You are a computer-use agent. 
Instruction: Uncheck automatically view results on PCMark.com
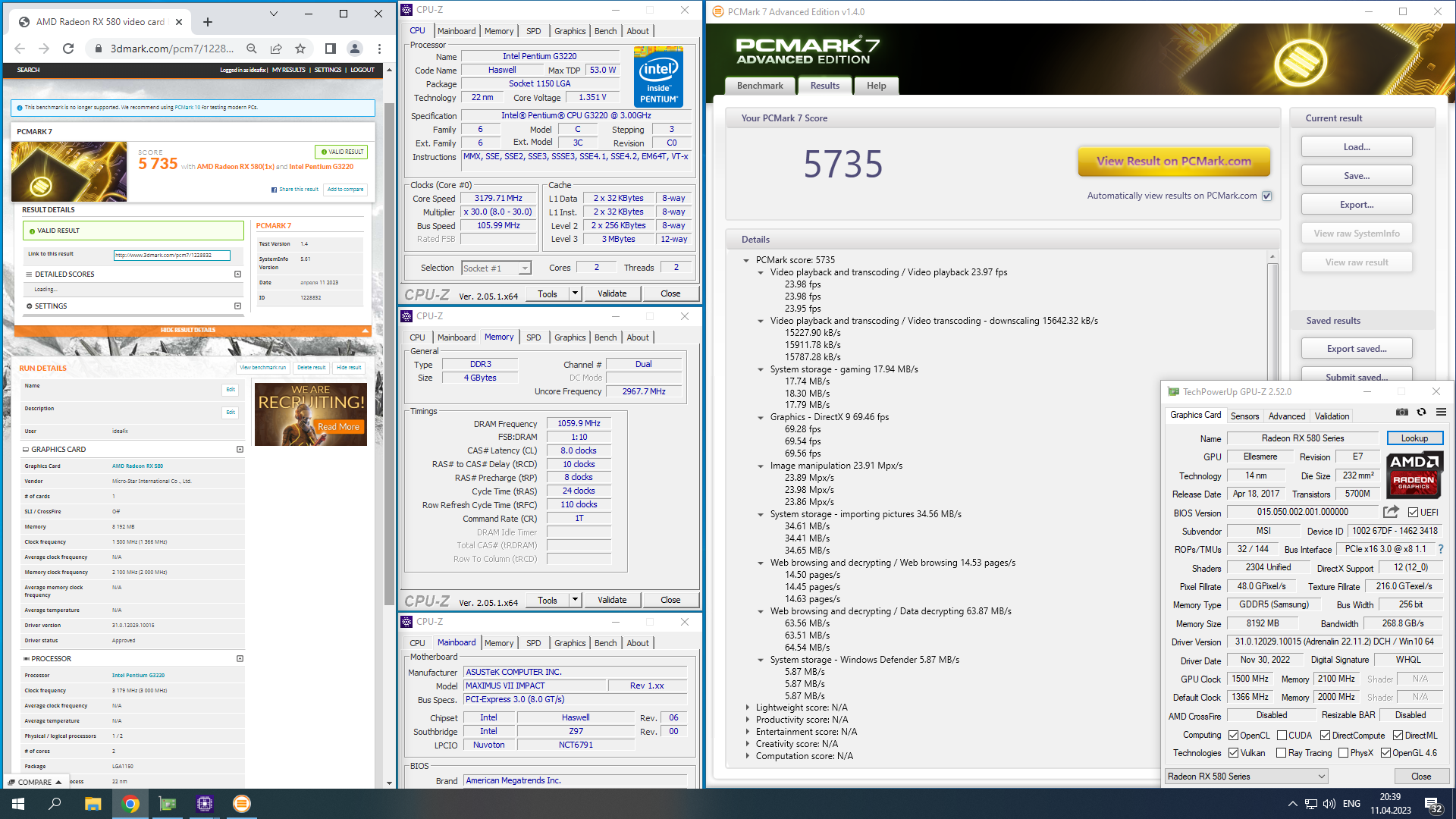point(1266,196)
